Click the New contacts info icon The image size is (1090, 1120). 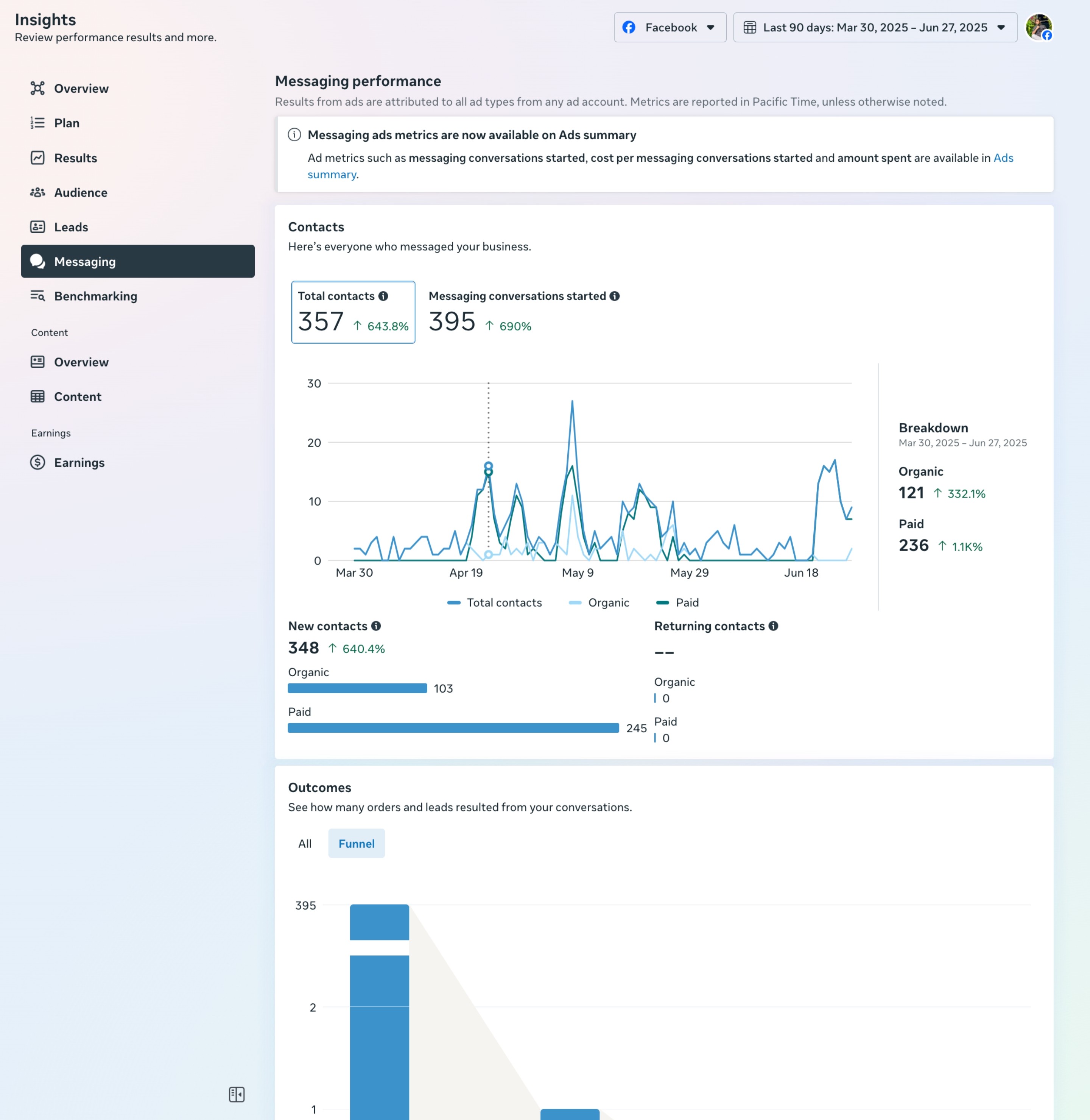pyautogui.click(x=375, y=626)
